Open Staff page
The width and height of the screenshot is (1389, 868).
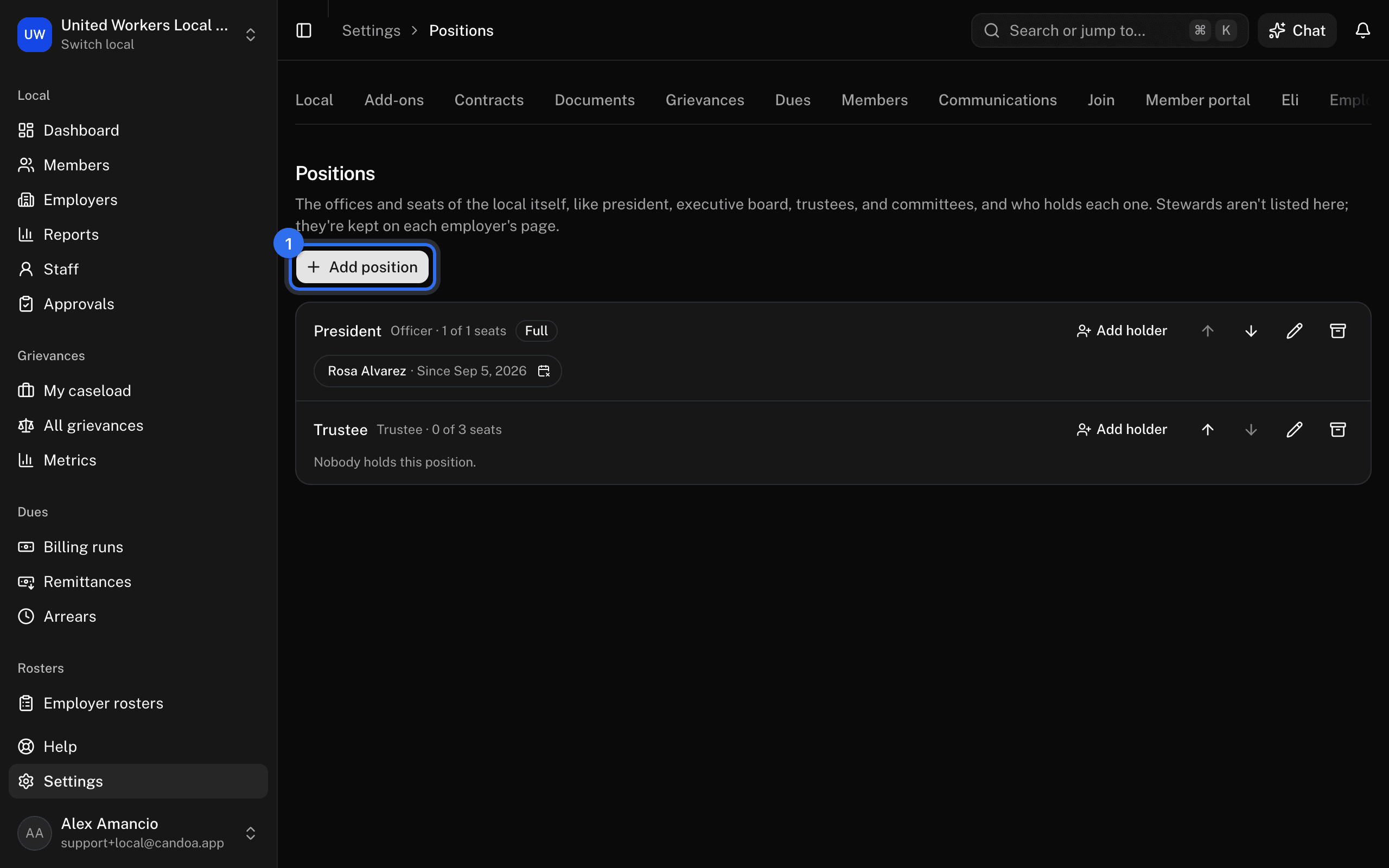tap(138, 269)
